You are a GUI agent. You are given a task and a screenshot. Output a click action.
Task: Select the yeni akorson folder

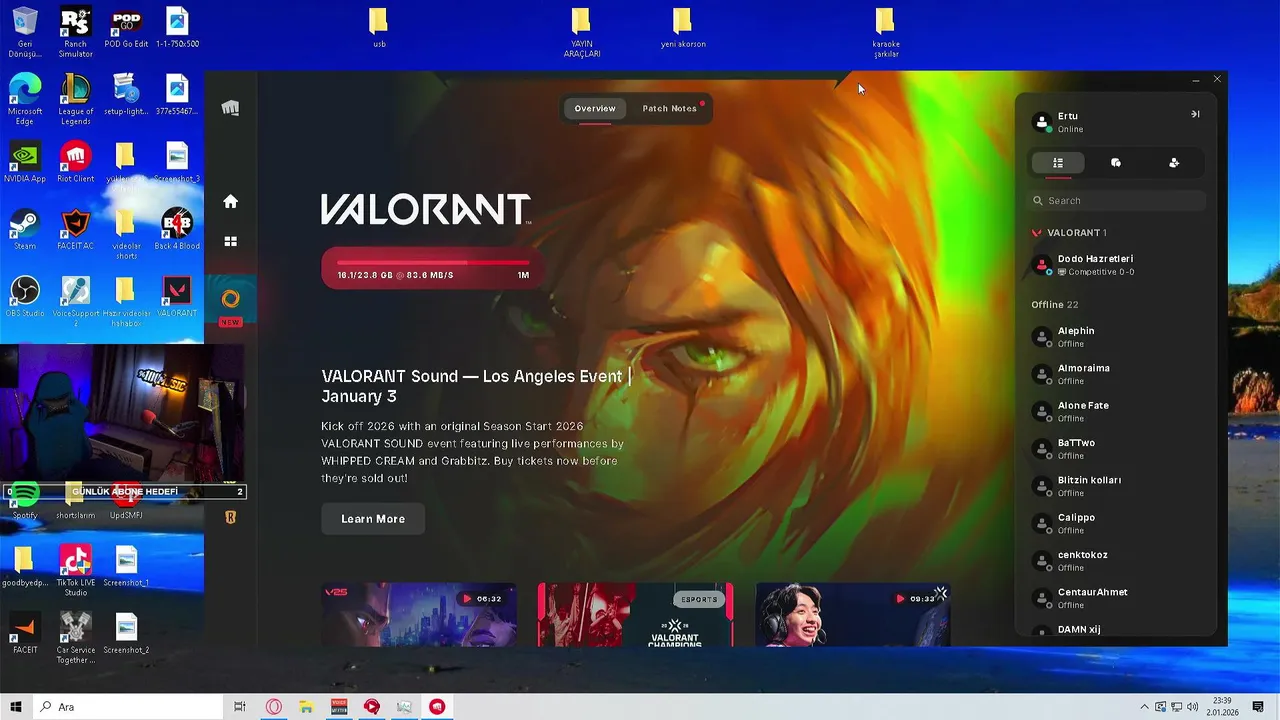pos(683,28)
